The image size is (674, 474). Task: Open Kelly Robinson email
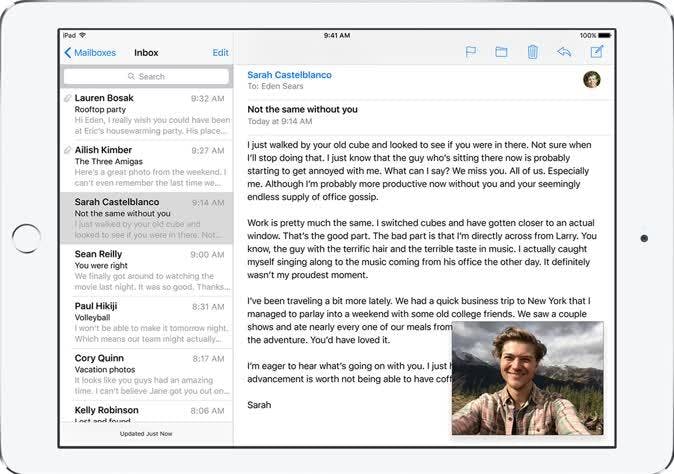tap(147, 412)
